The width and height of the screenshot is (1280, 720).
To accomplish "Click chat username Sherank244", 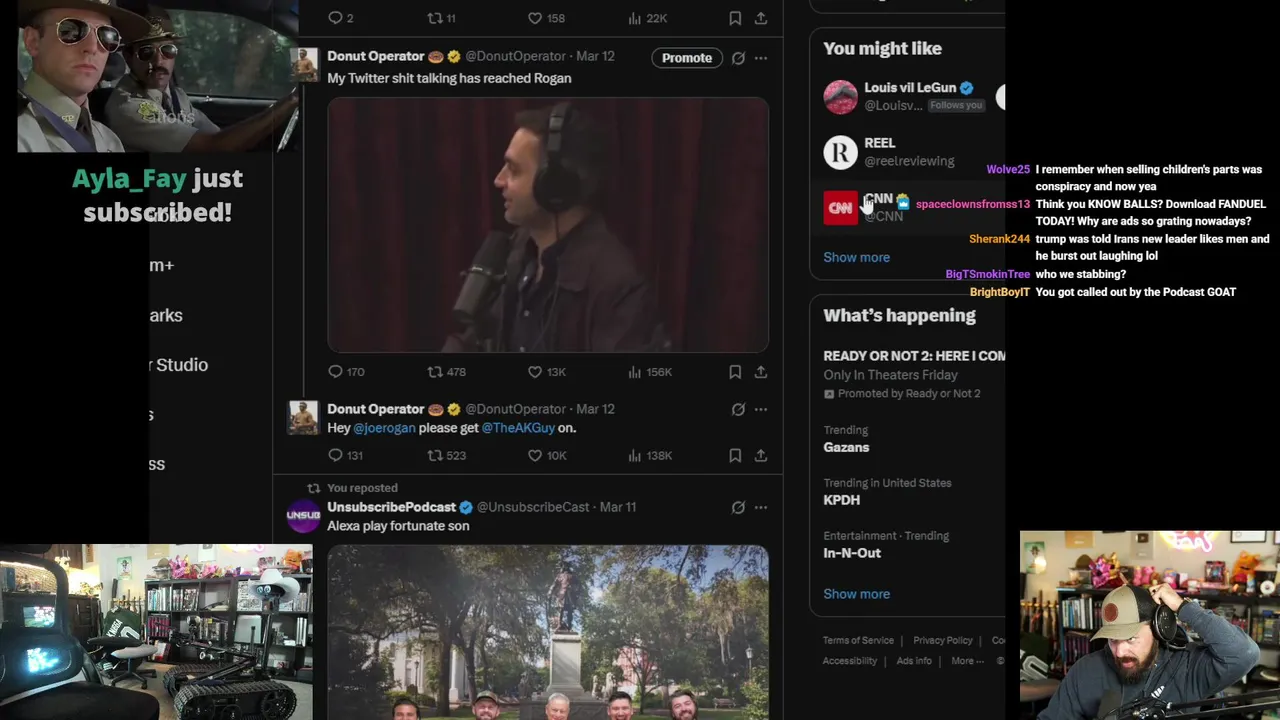I will pos(999,240).
